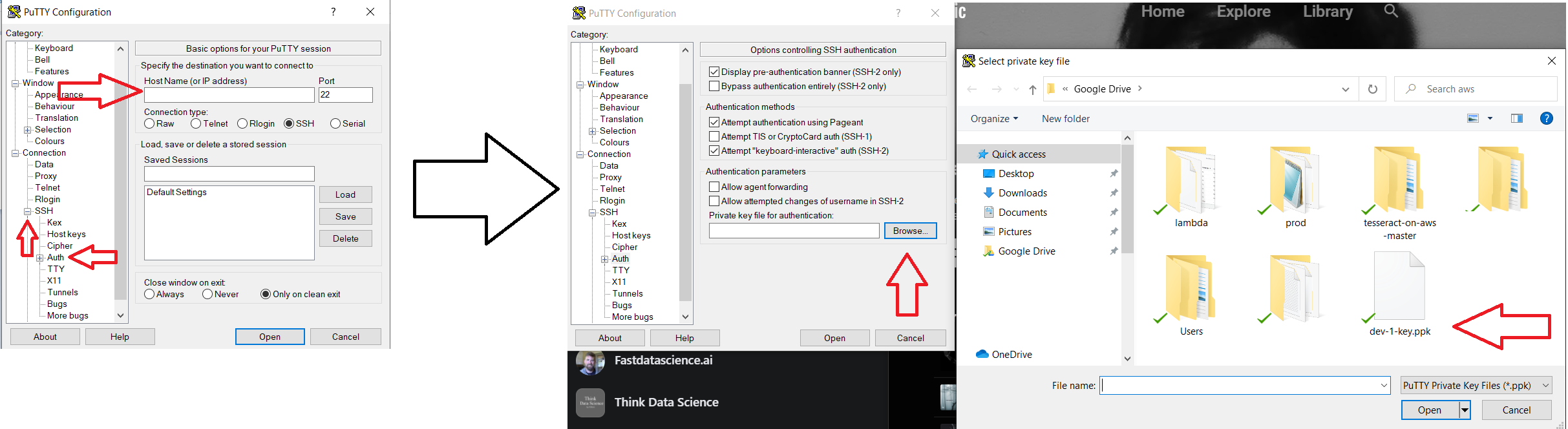Screen dimensions: 1568x429
Task: Choose Never close window on exit
Action: (207, 294)
